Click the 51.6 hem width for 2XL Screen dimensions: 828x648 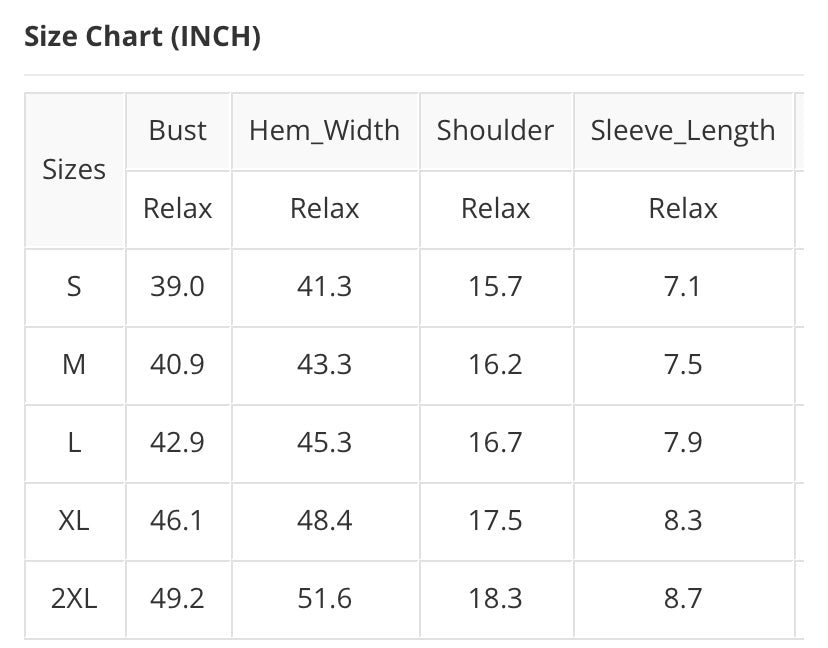click(x=324, y=599)
